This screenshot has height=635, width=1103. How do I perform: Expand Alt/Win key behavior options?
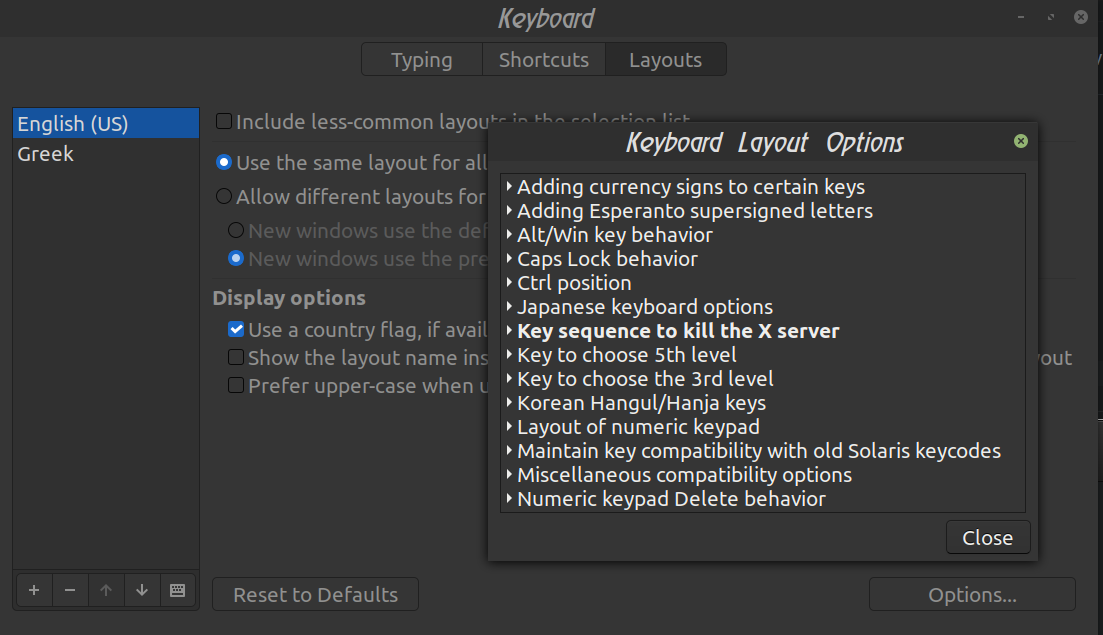click(509, 234)
